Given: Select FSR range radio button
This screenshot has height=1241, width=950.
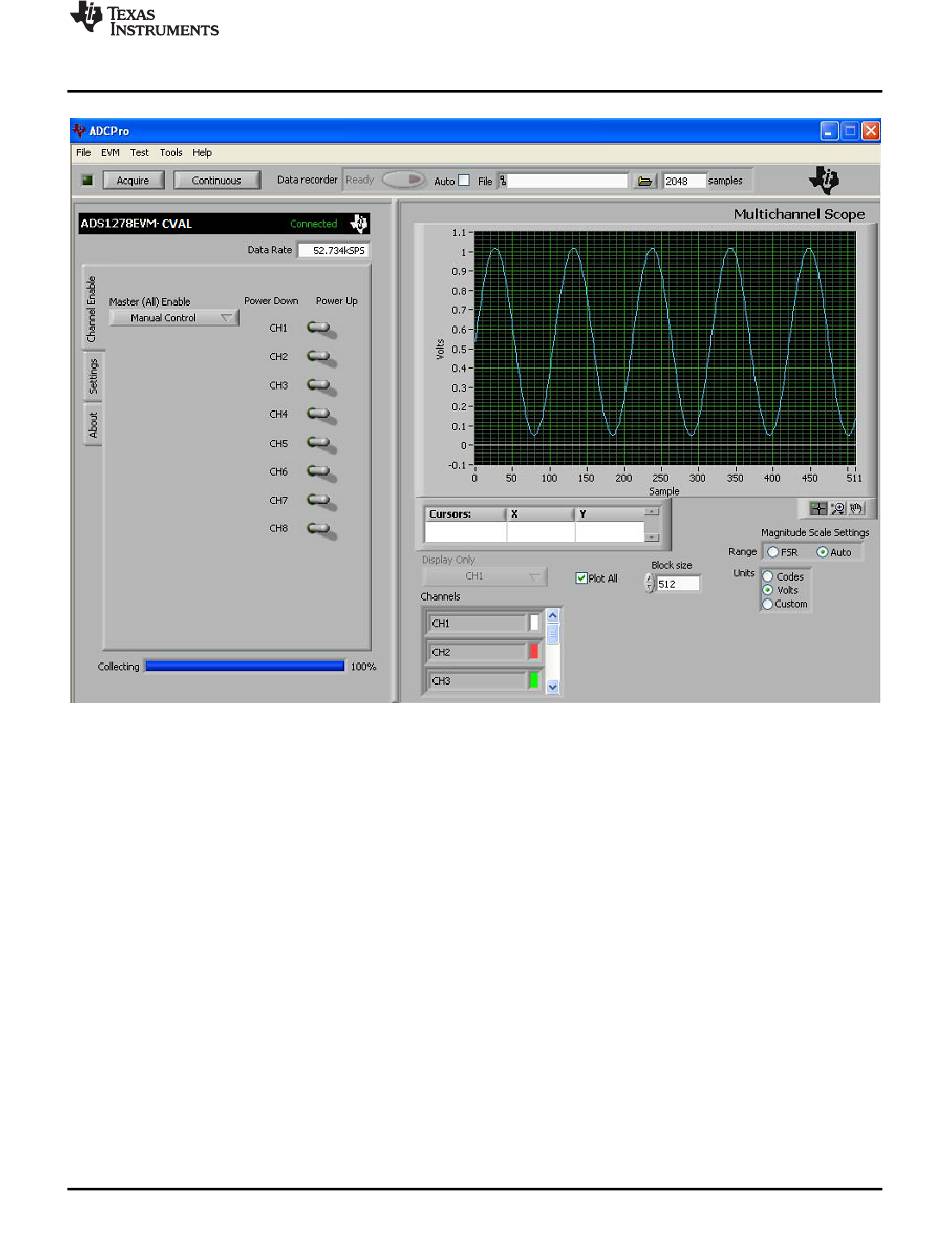Looking at the screenshot, I should (773, 552).
